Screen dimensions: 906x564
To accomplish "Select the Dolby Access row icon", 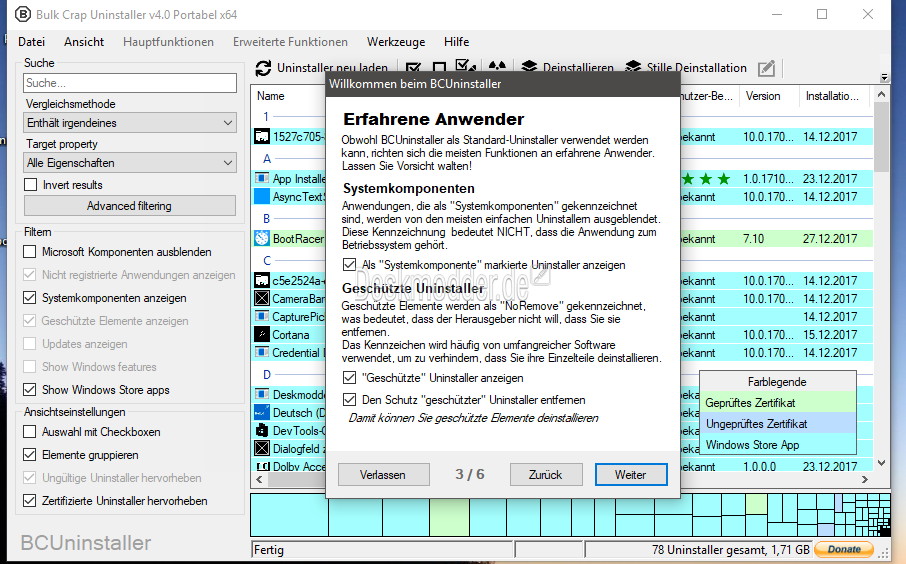I will click(262, 466).
